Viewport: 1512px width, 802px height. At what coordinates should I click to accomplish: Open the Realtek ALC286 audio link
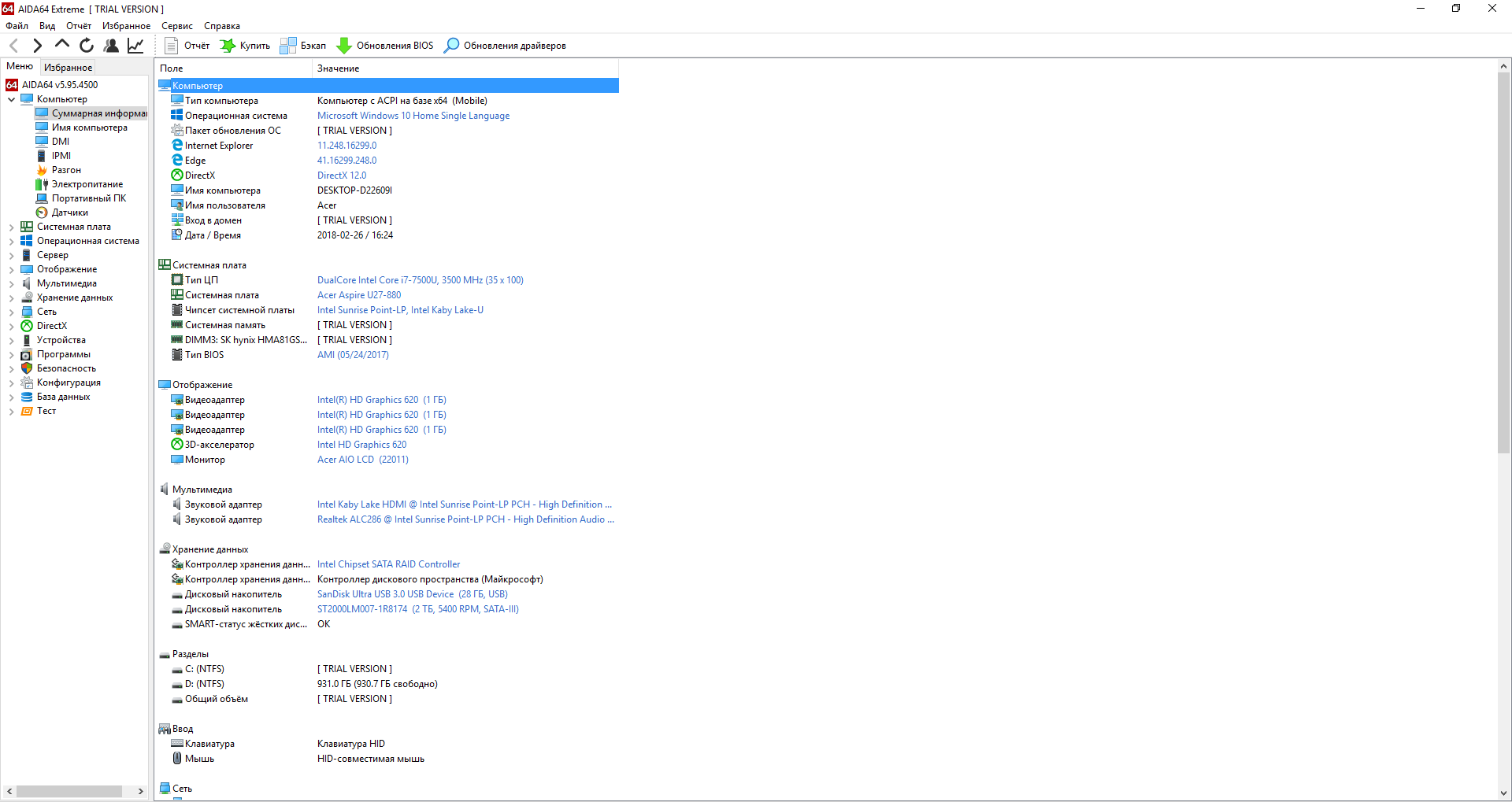pyautogui.click(x=465, y=519)
